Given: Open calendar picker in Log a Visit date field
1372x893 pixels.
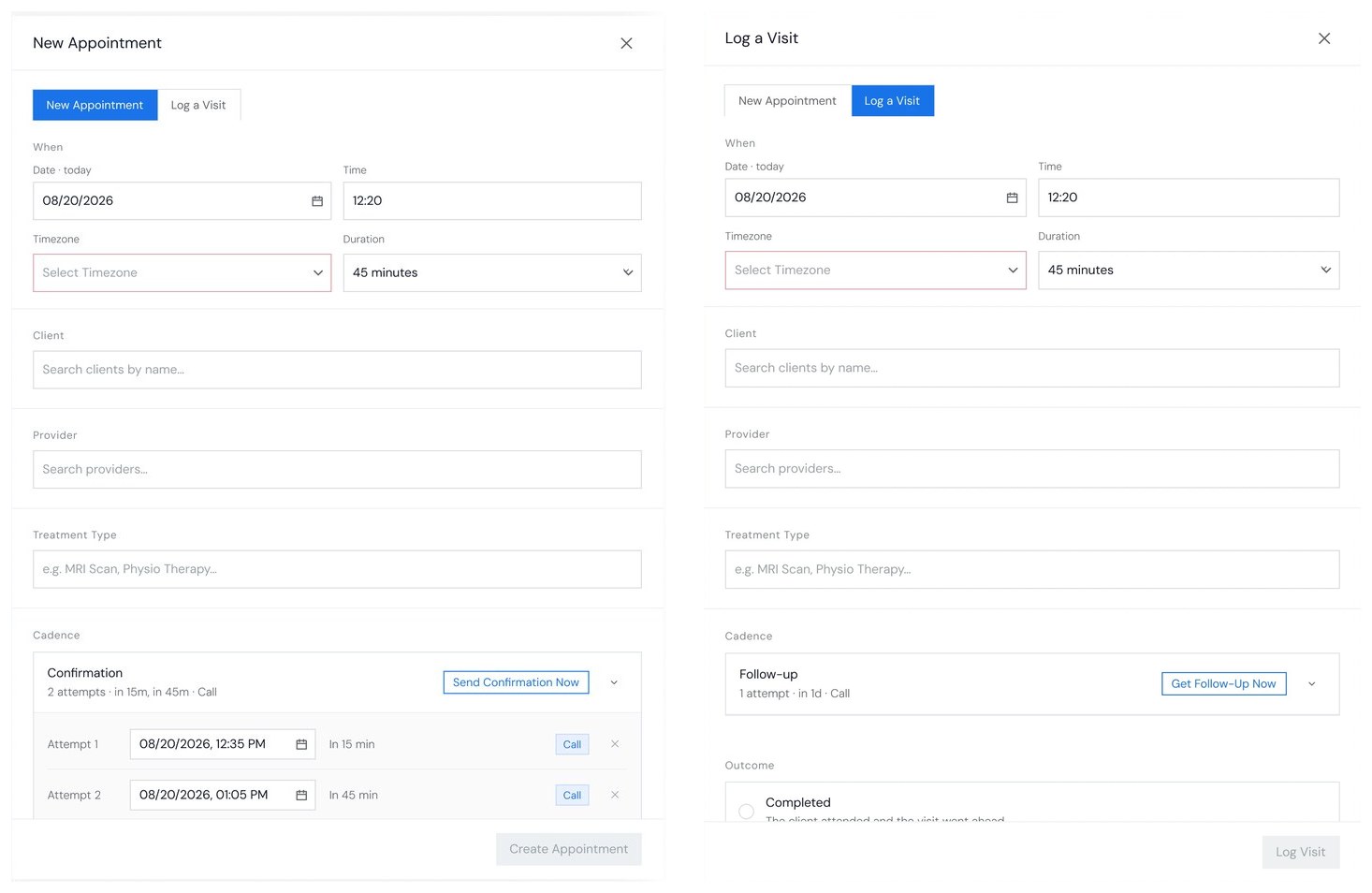Looking at the screenshot, I should tap(1012, 198).
